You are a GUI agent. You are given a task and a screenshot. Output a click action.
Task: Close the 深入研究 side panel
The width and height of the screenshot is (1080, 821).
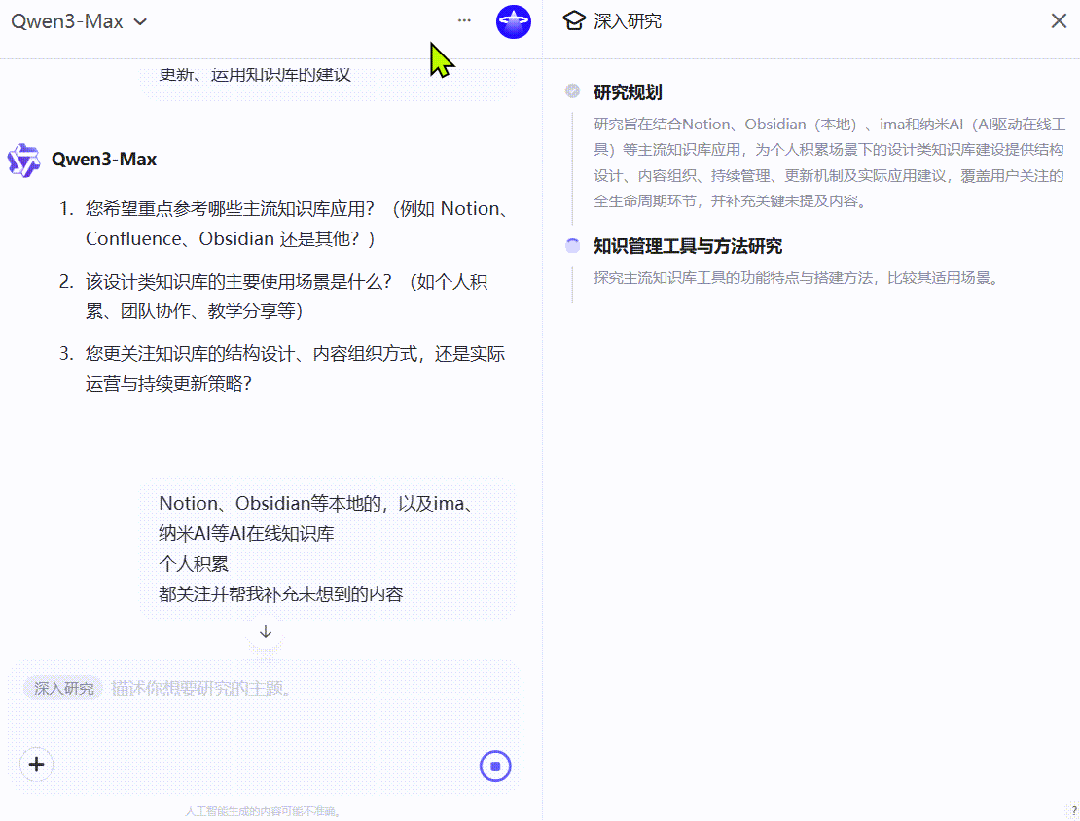(1057, 20)
